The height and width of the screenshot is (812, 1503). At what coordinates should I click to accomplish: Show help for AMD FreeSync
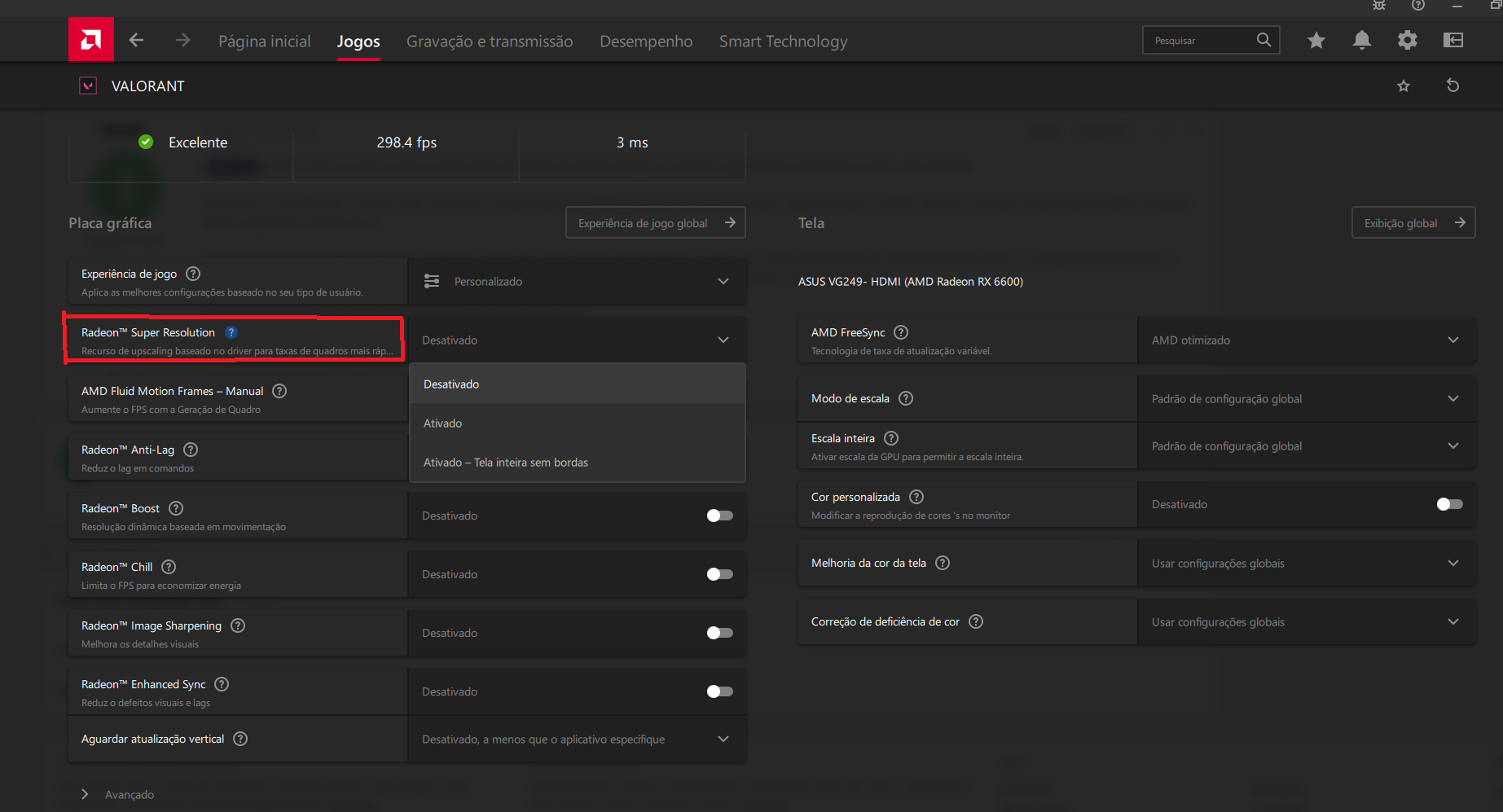pos(901,332)
